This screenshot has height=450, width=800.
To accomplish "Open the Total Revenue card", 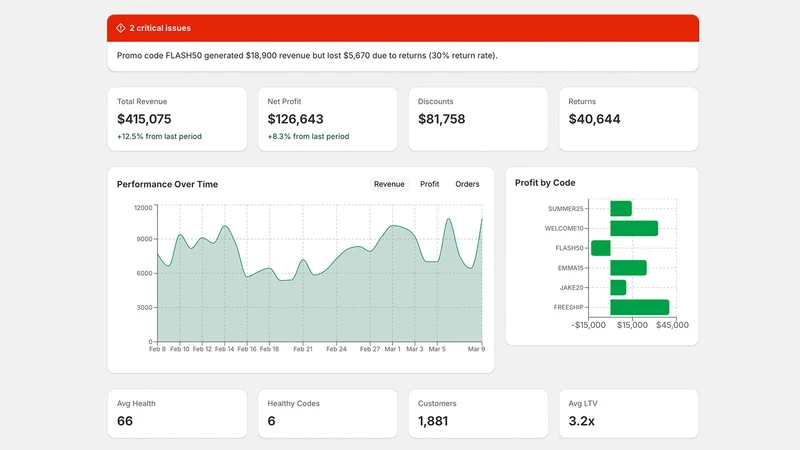I will [x=177, y=119].
